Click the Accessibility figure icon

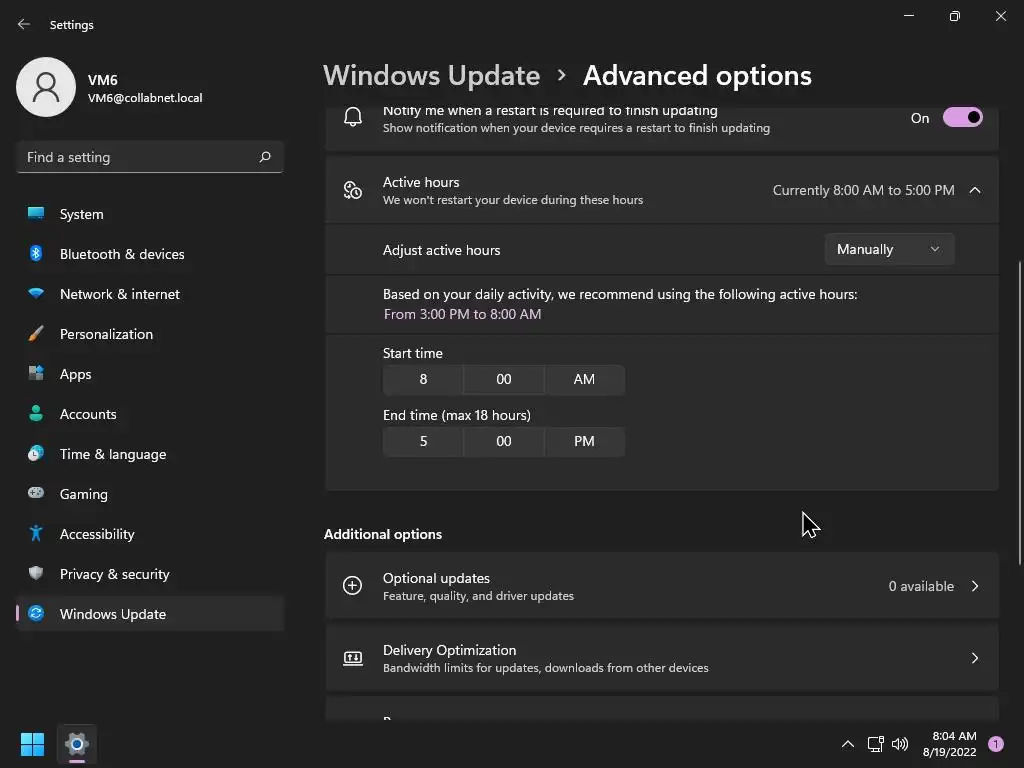(x=36, y=534)
